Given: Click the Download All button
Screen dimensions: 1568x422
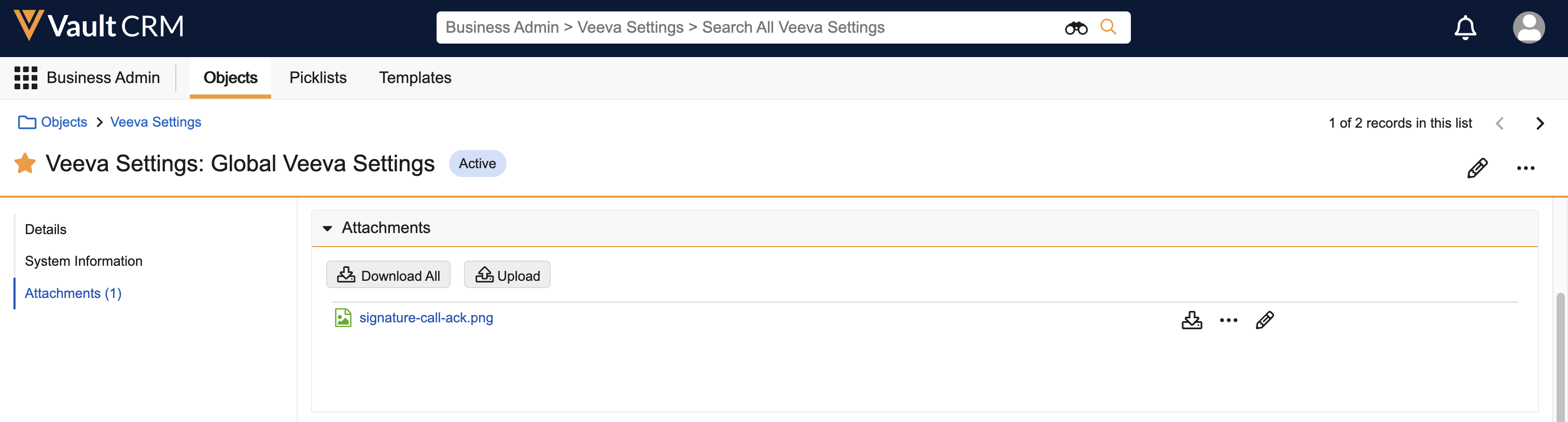Looking at the screenshot, I should pos(388,275).
